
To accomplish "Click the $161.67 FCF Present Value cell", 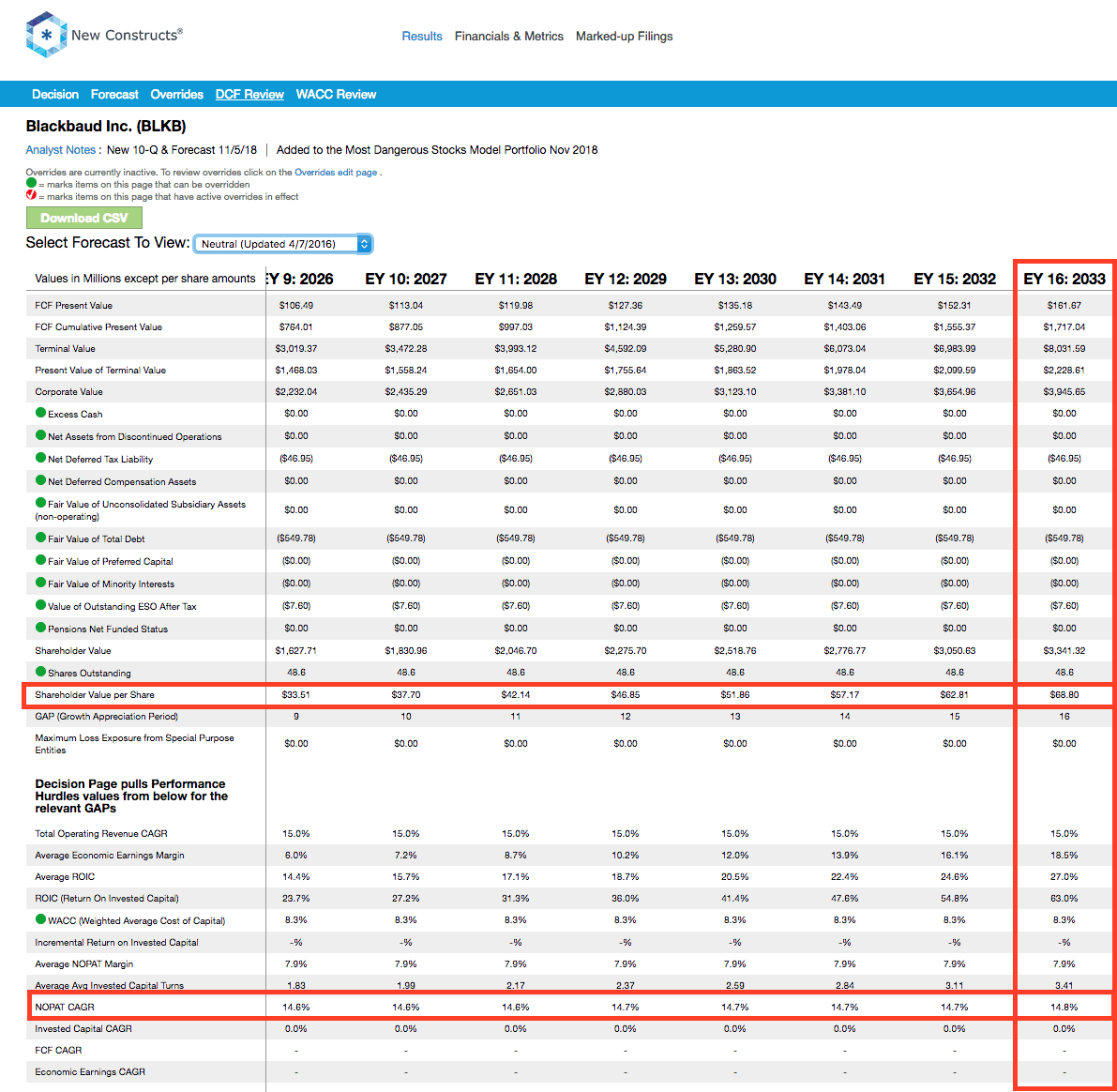I will [x=1064, y=305].
